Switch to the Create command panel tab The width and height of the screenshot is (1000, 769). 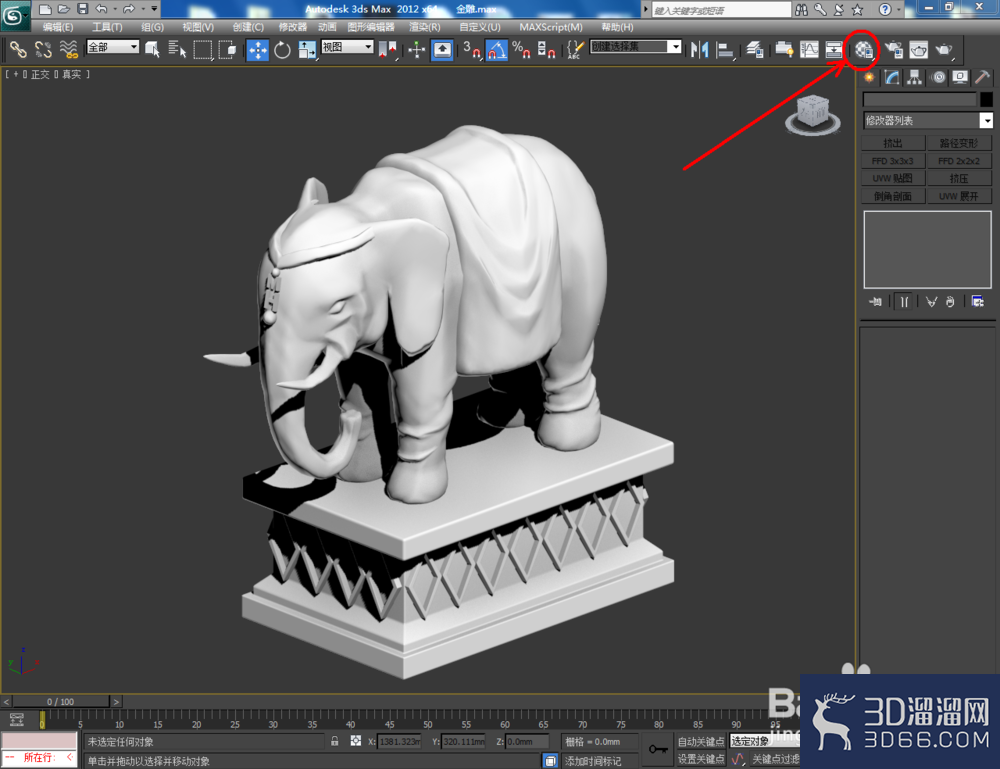coord(869,77)
